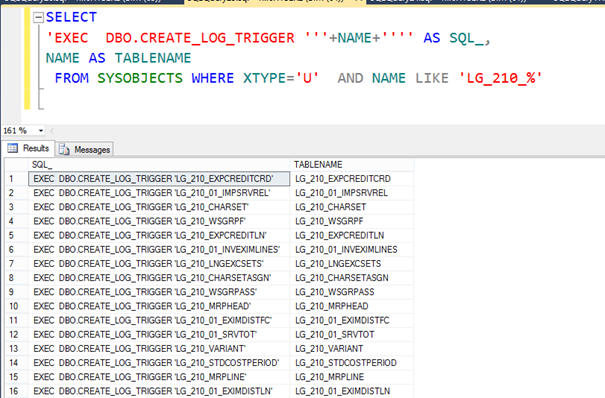605x398 pixels.
Task: Click the LIKE keyword in query
Action: pyautogui.click(x=432, y=78)
